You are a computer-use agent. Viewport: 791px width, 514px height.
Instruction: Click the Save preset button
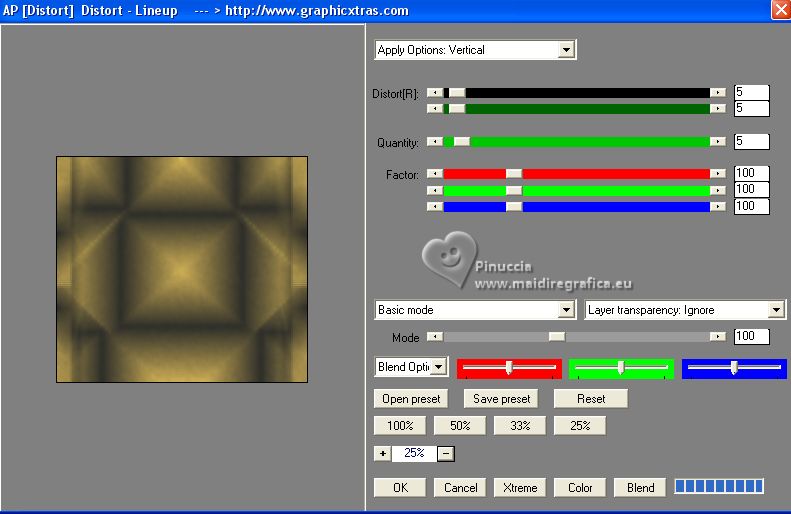501,398
